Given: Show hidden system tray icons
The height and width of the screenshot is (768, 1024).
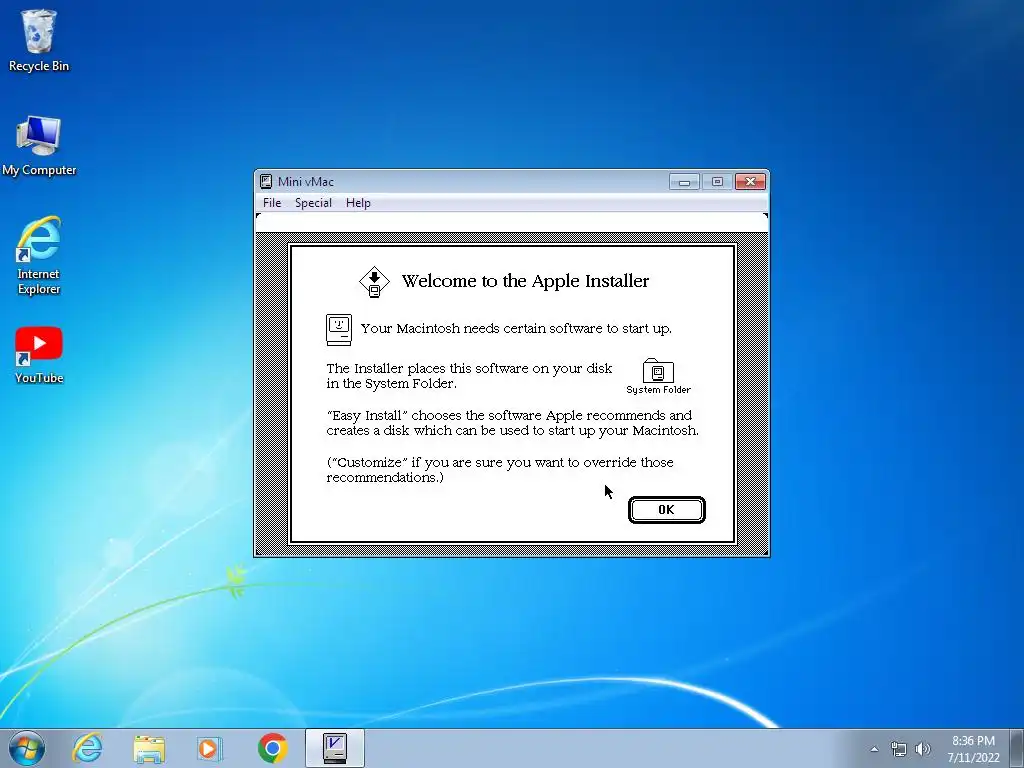Looking at the screenshot, I should point(874,749).
